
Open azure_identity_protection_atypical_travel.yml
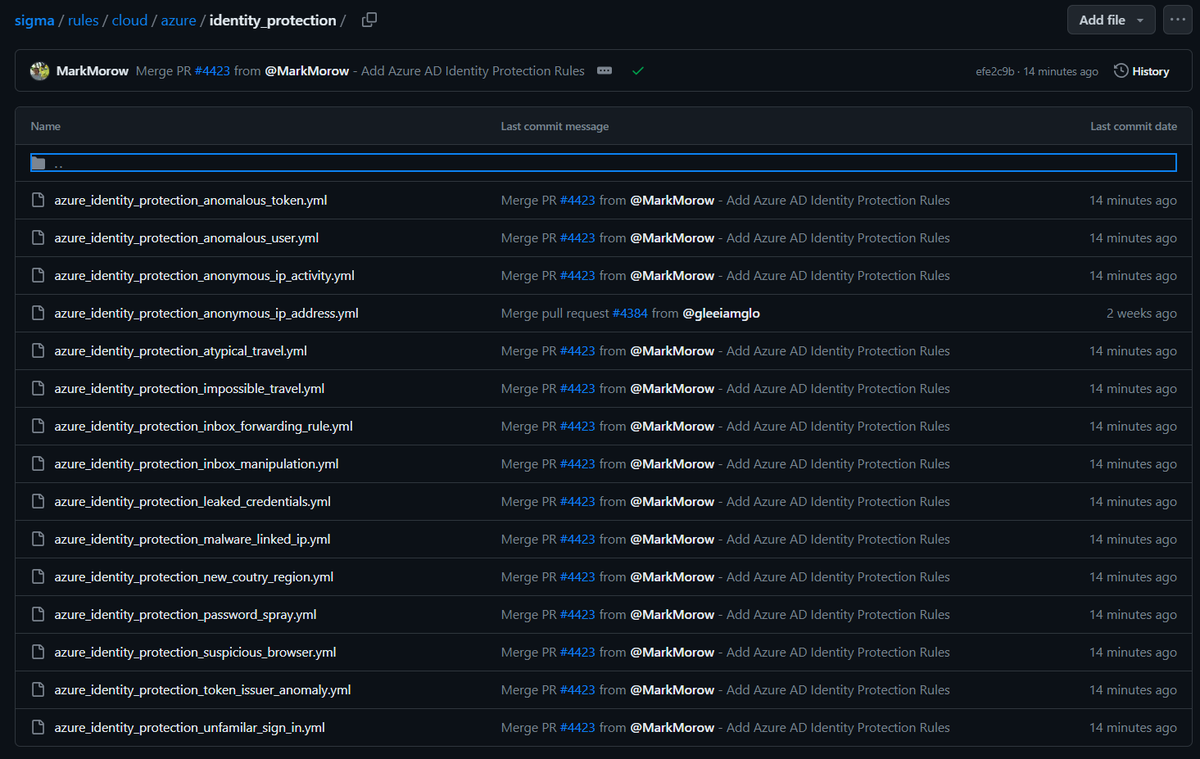pyautogui.click(x=181, y=351)
